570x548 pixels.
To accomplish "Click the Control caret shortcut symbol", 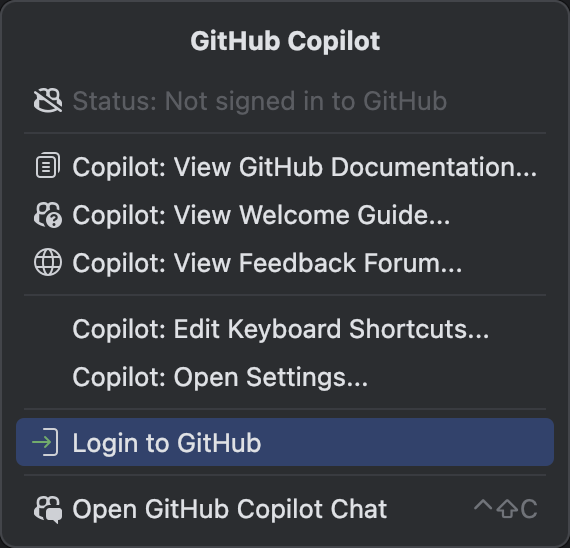I will [x=483, y=505].
